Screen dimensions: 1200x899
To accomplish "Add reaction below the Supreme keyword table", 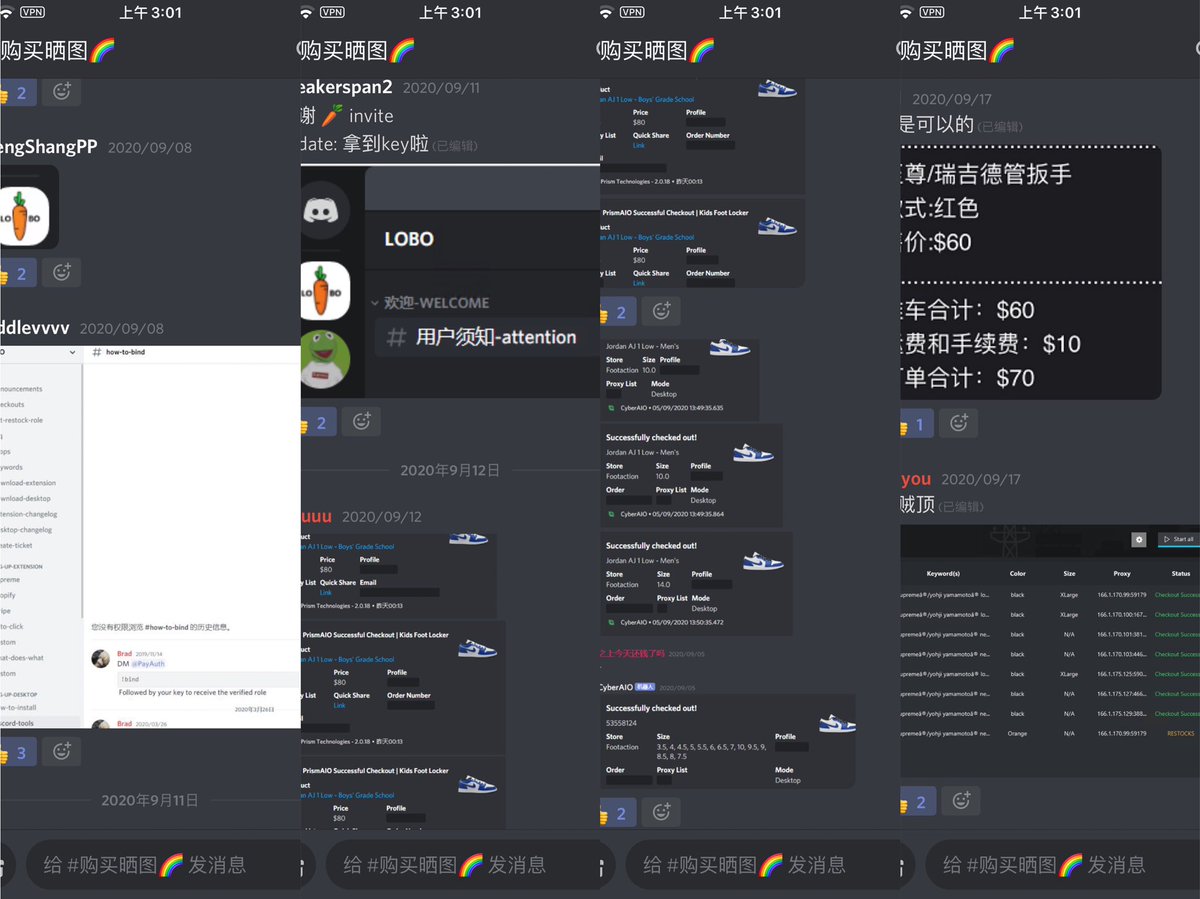I will 961,801.
